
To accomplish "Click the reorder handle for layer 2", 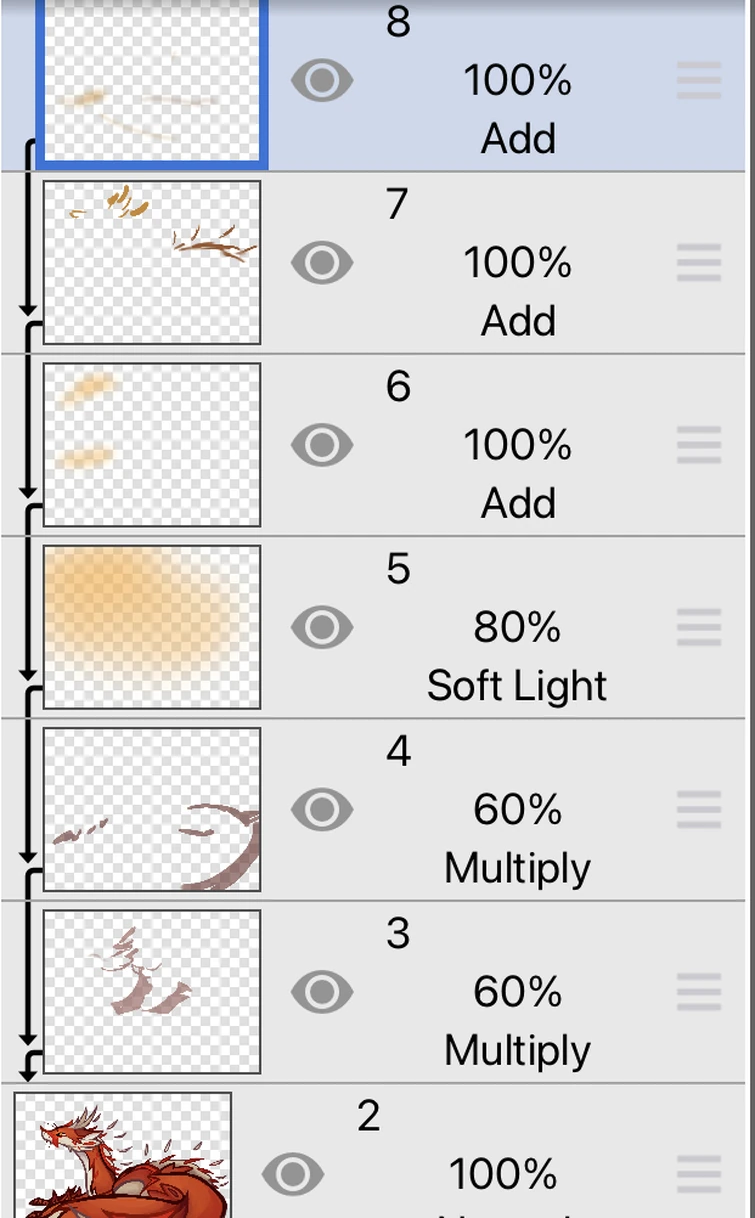I will pos(699,1174).
